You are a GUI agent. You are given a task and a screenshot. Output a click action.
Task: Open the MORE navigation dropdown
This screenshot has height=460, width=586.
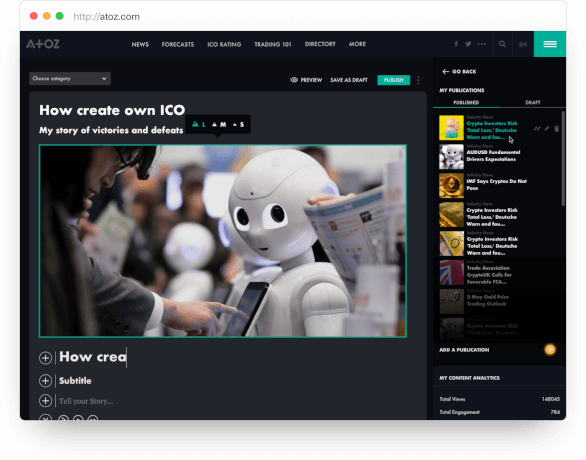point(357,44)
